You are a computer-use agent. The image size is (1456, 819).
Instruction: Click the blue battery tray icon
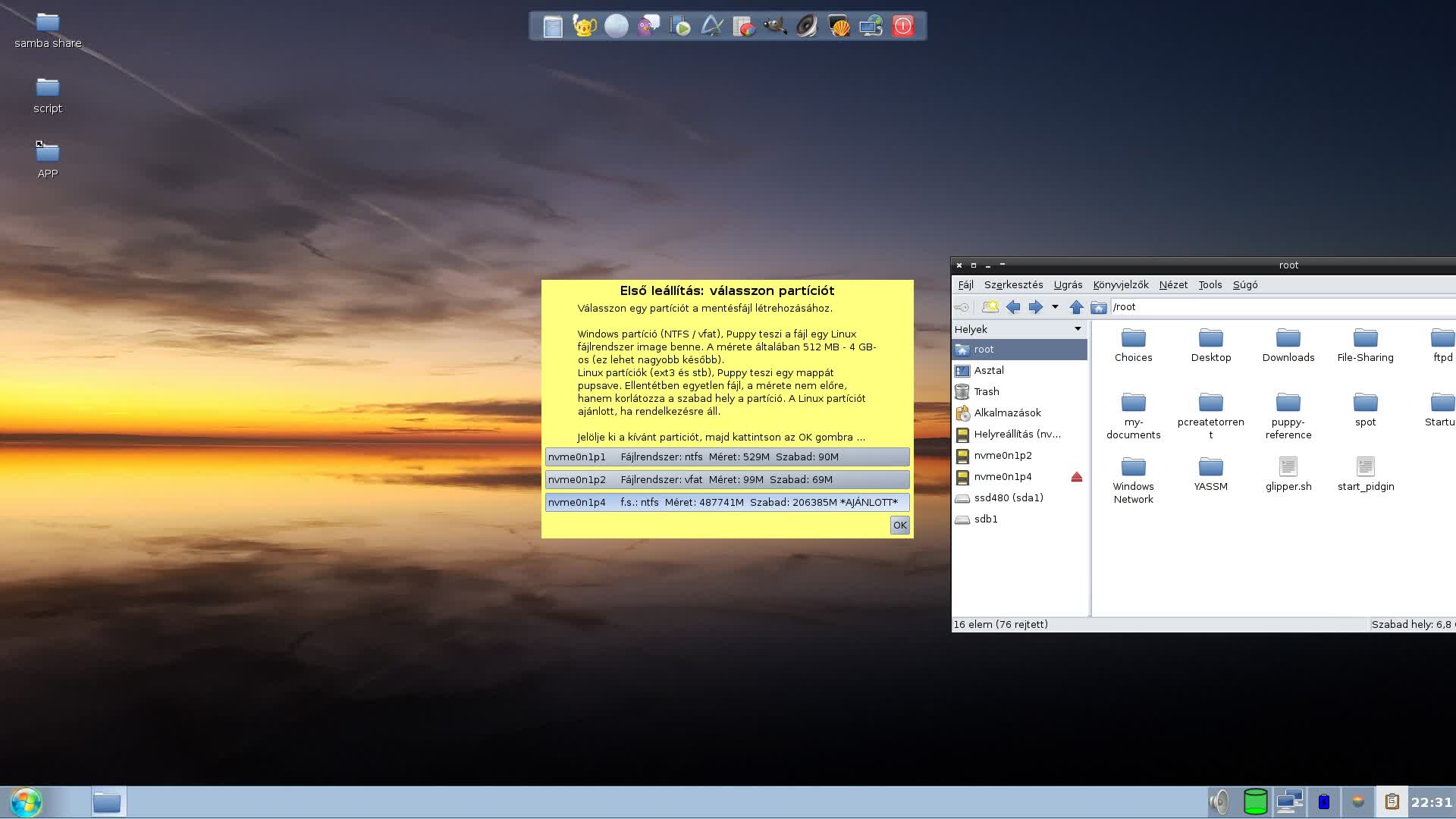point(1324,802)
